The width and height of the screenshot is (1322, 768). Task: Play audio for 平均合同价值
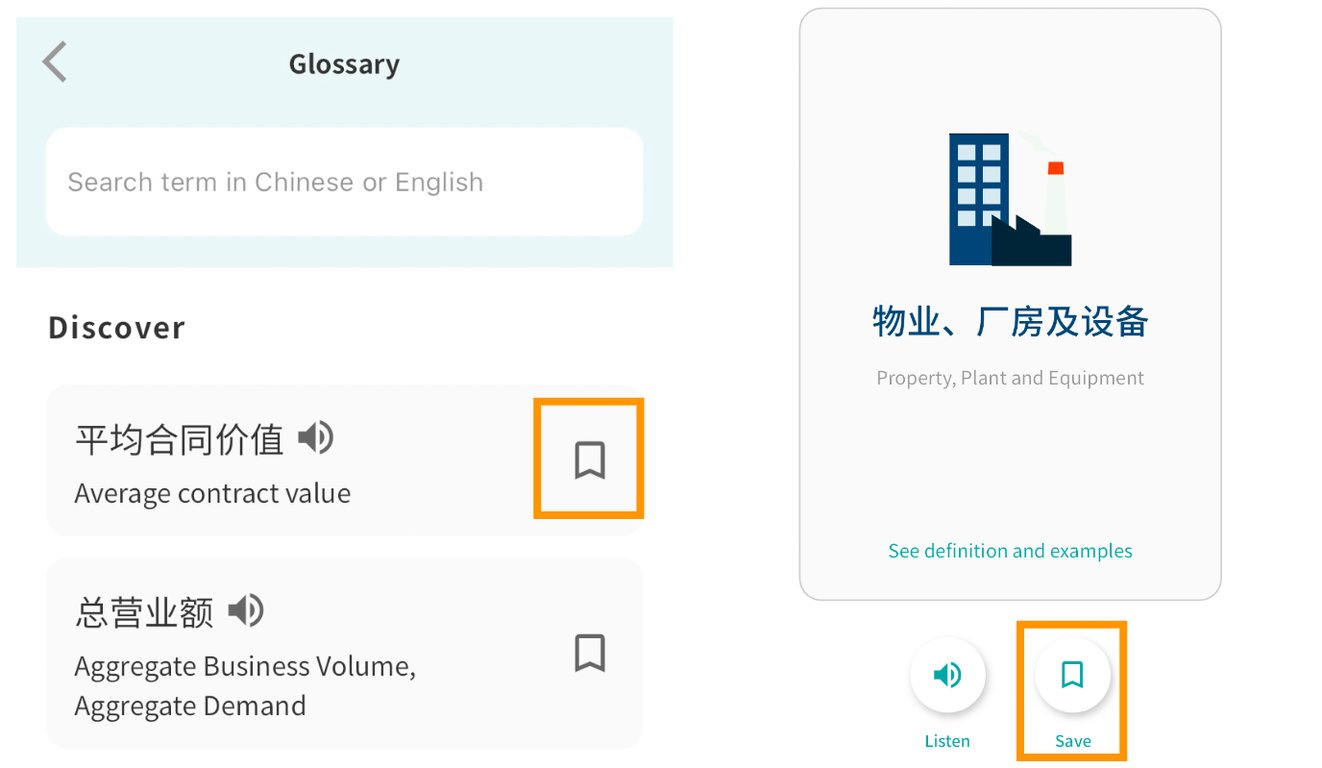pyautogui.click(x=317, y=438)
